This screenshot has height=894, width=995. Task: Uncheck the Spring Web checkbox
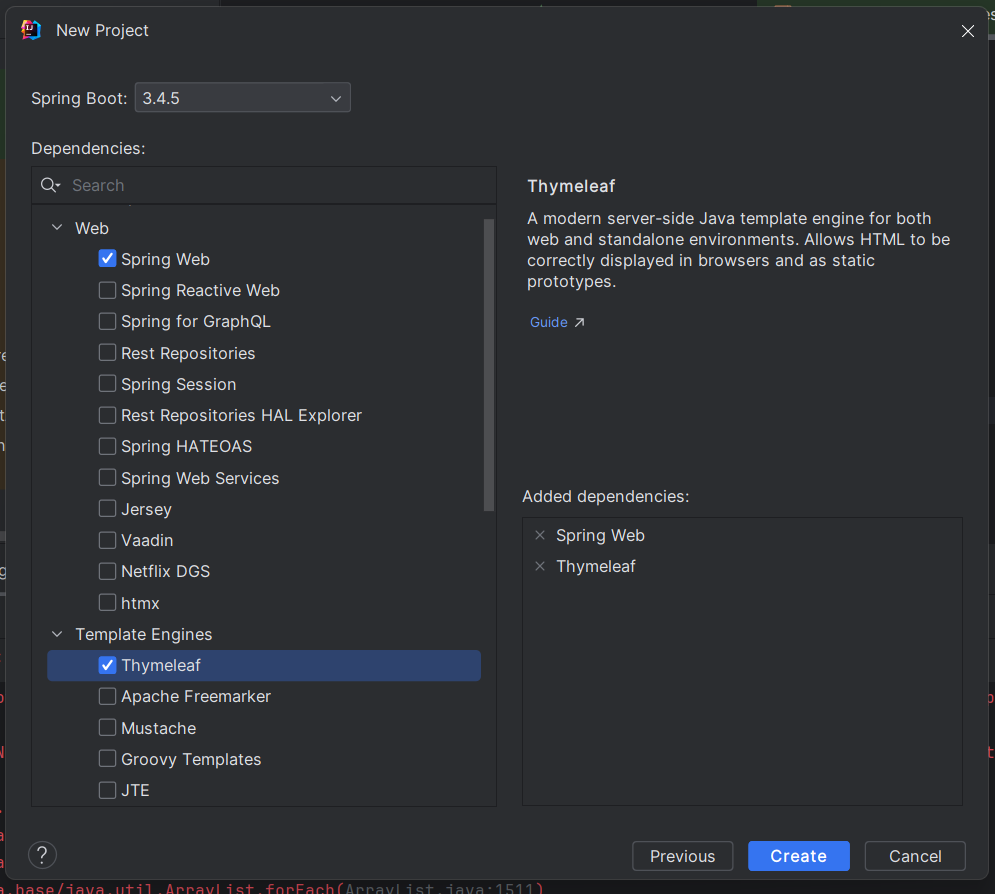click(107, 259)
